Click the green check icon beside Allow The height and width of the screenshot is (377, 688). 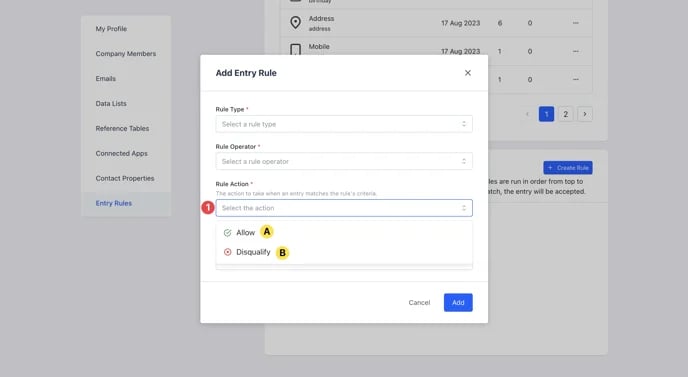(227, 233)
